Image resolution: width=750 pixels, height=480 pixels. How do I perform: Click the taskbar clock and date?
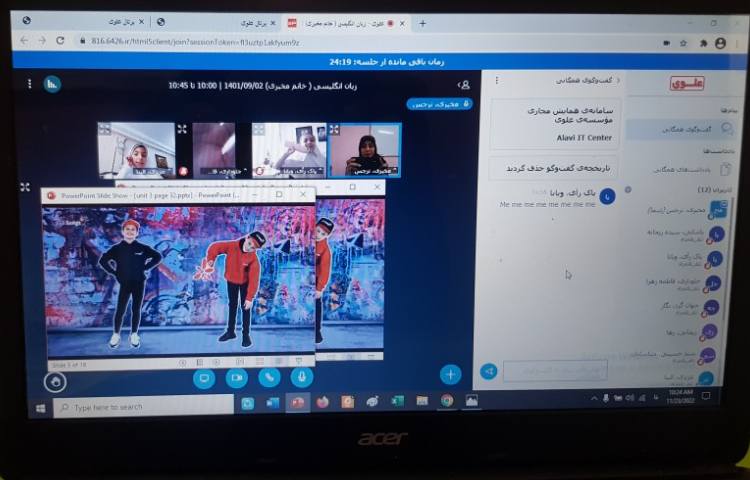point(680,396)
